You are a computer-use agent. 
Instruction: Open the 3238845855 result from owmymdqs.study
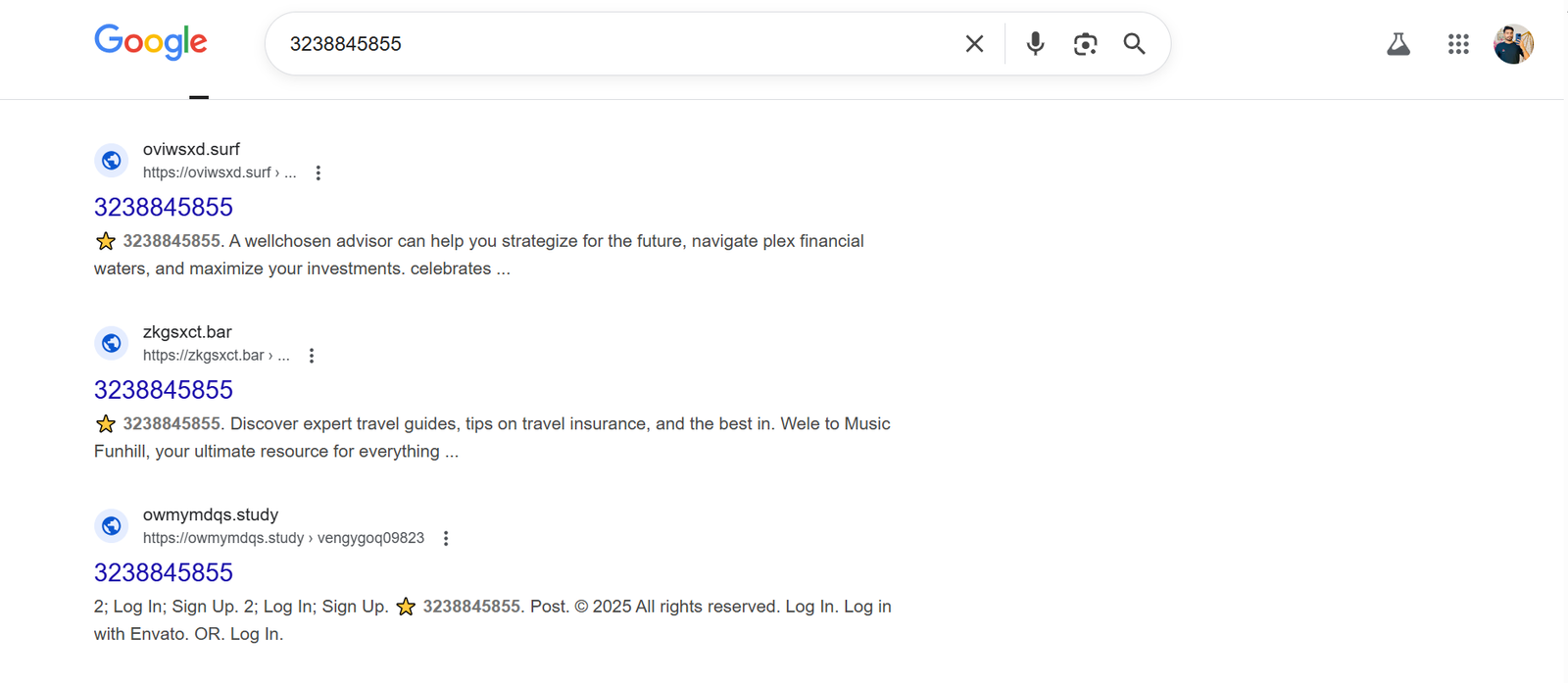point(164,572)
